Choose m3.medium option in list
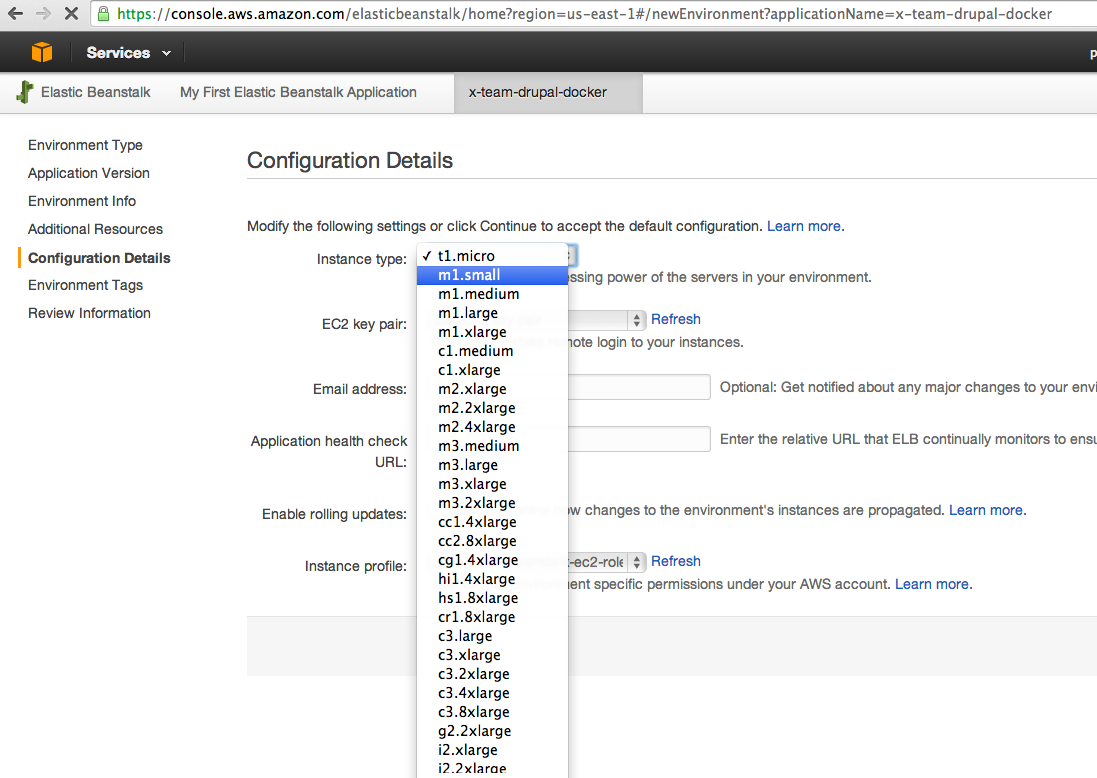The width and height of the screenshot is (1097, 778). point(492,446)
